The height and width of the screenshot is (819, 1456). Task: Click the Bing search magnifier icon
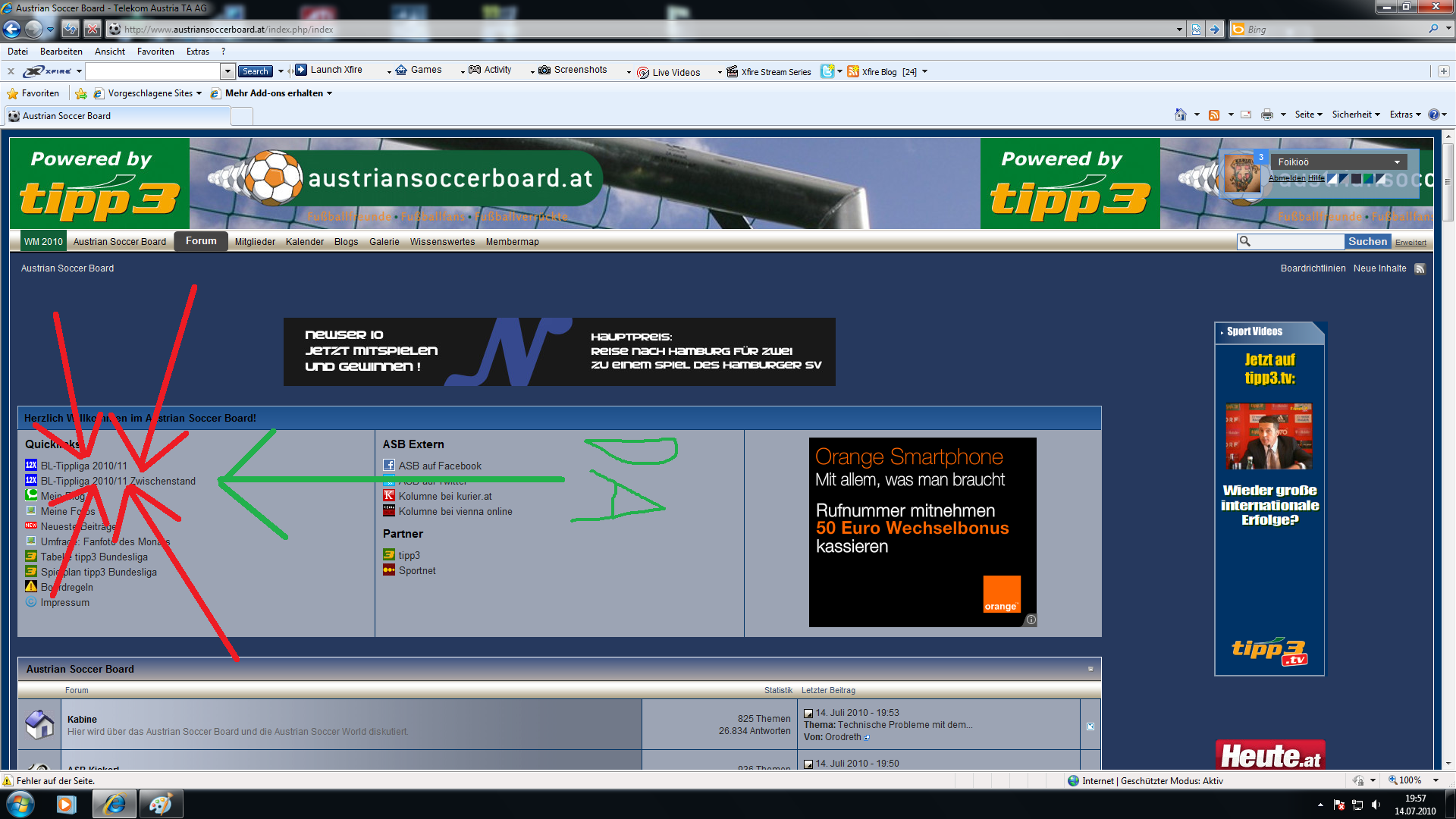[1433, 29]
